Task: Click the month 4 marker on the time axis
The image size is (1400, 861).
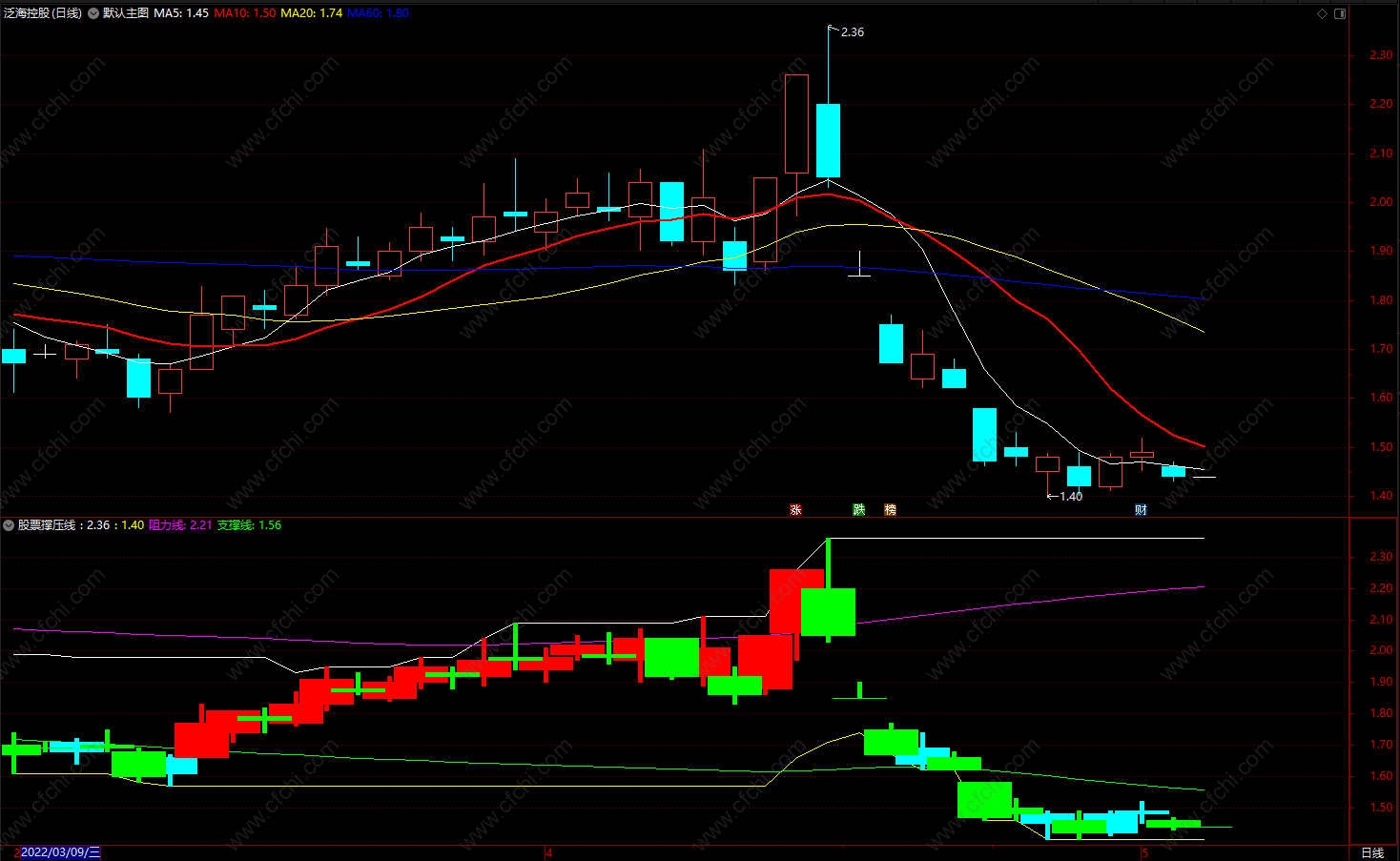Action: 549,852
